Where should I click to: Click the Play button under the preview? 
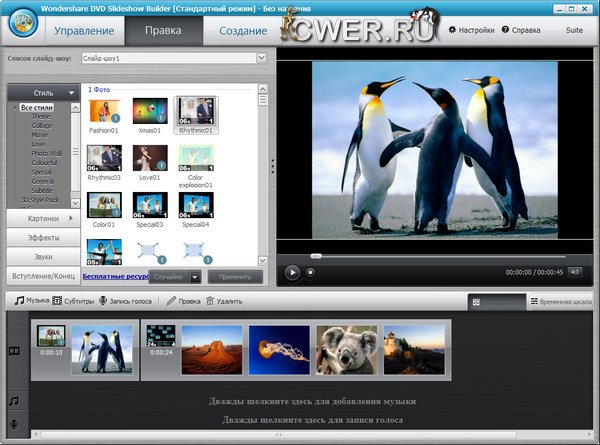tap(292, 271)
